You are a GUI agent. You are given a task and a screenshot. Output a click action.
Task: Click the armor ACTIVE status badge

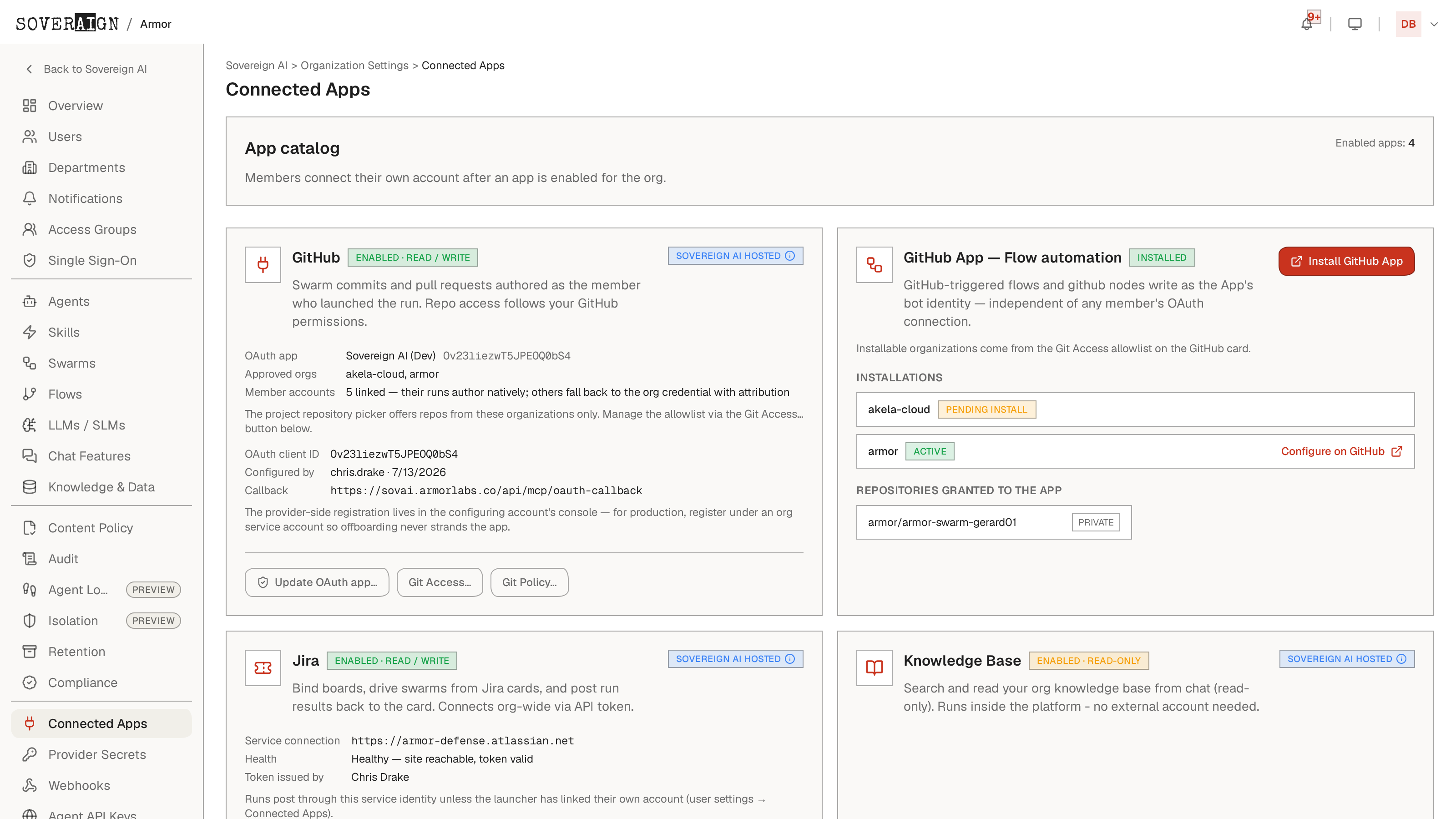pos(929,451)
